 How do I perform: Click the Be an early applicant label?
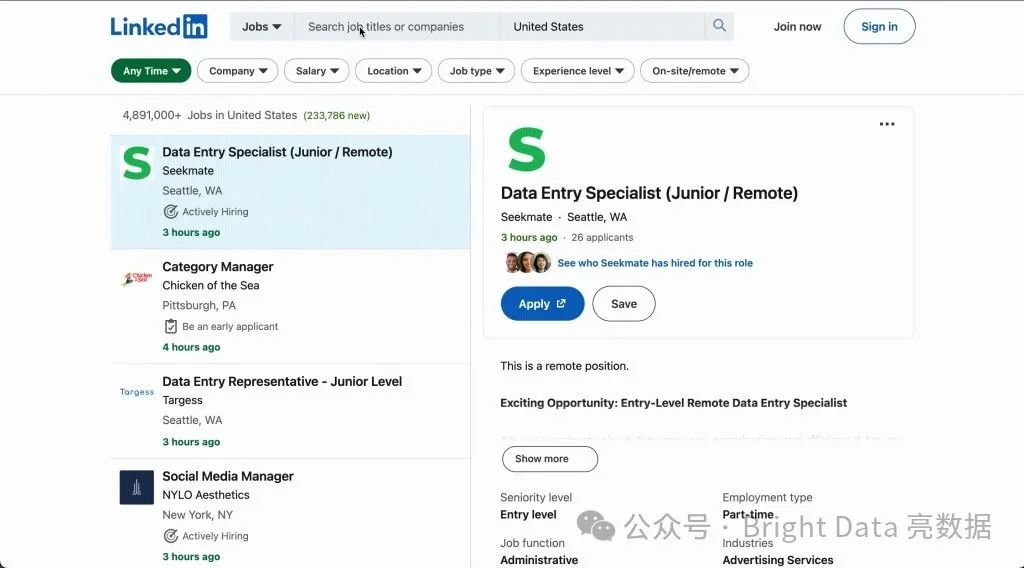tap(230, 326)
